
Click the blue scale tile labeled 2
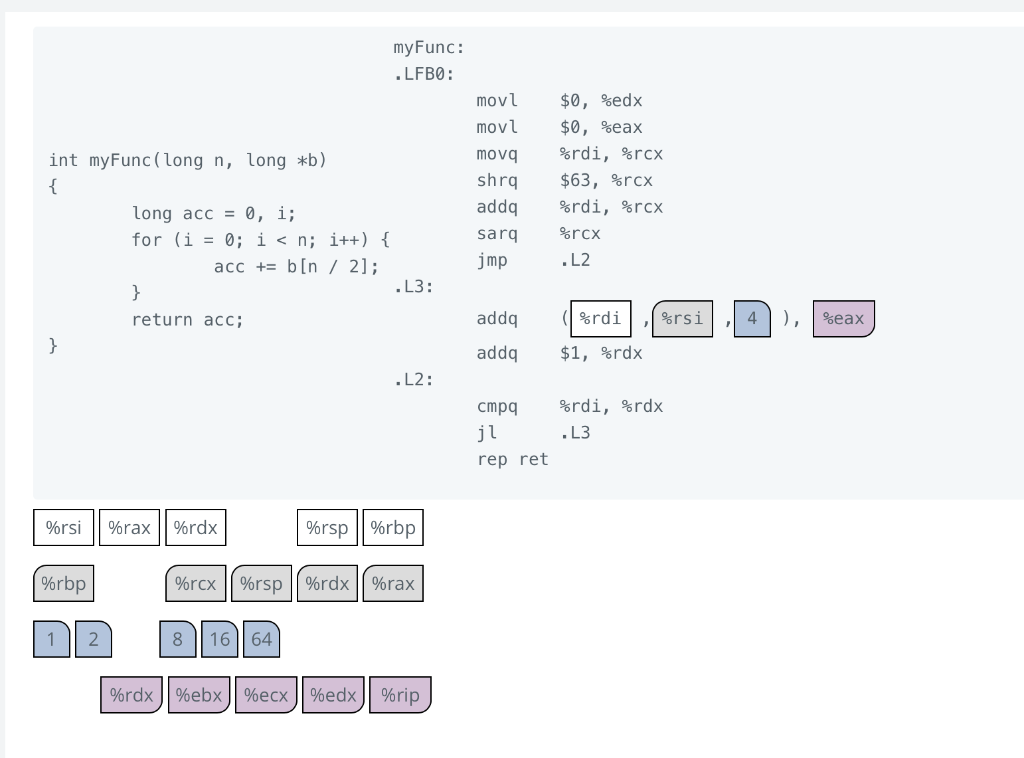pyautogui.click(x=93, y=639)
